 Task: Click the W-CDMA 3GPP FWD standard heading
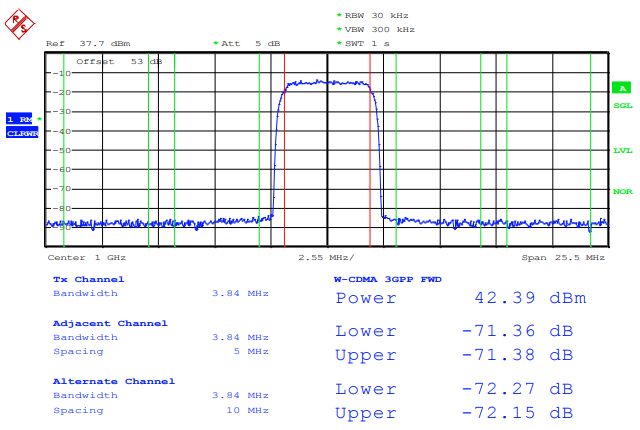click(x=387, y=279)
